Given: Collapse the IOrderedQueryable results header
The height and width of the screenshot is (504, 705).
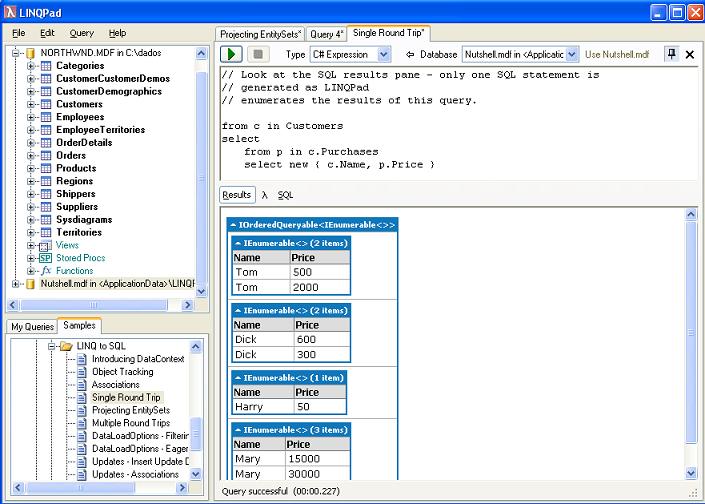Looking at the screenshot, I should pyautogui.click(x=233, y=225).
